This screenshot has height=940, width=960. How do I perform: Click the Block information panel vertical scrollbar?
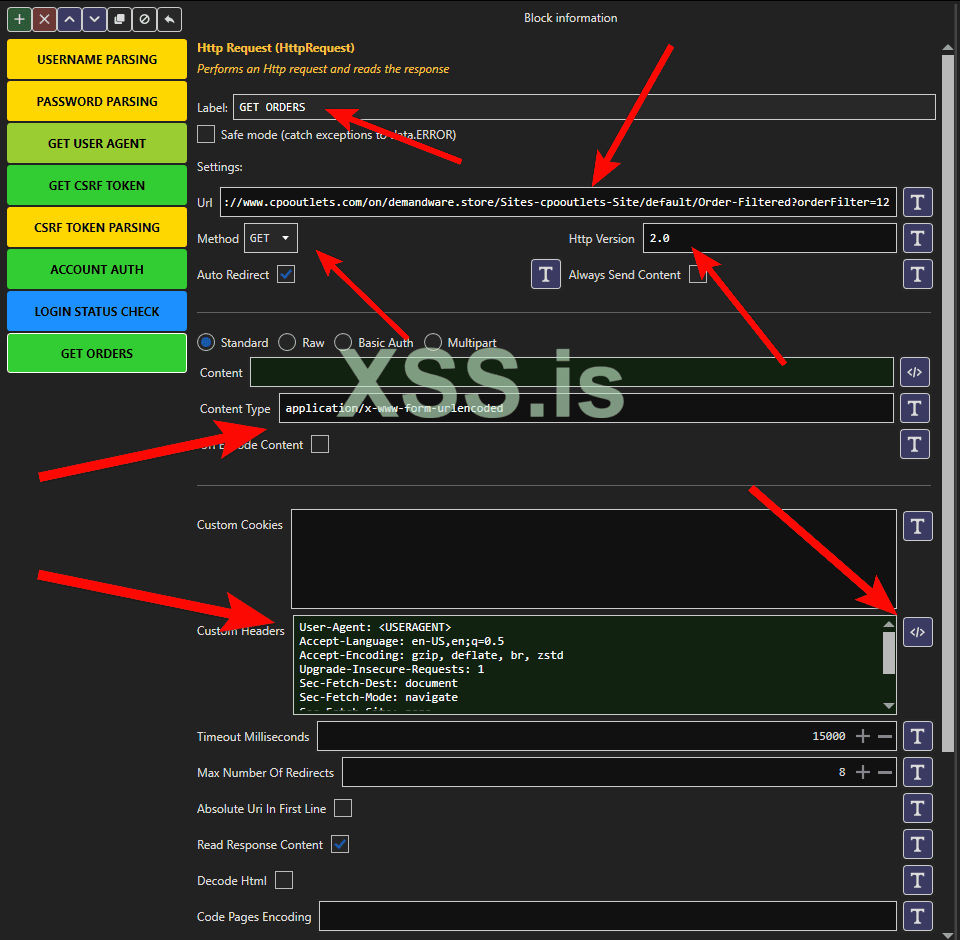948,404
